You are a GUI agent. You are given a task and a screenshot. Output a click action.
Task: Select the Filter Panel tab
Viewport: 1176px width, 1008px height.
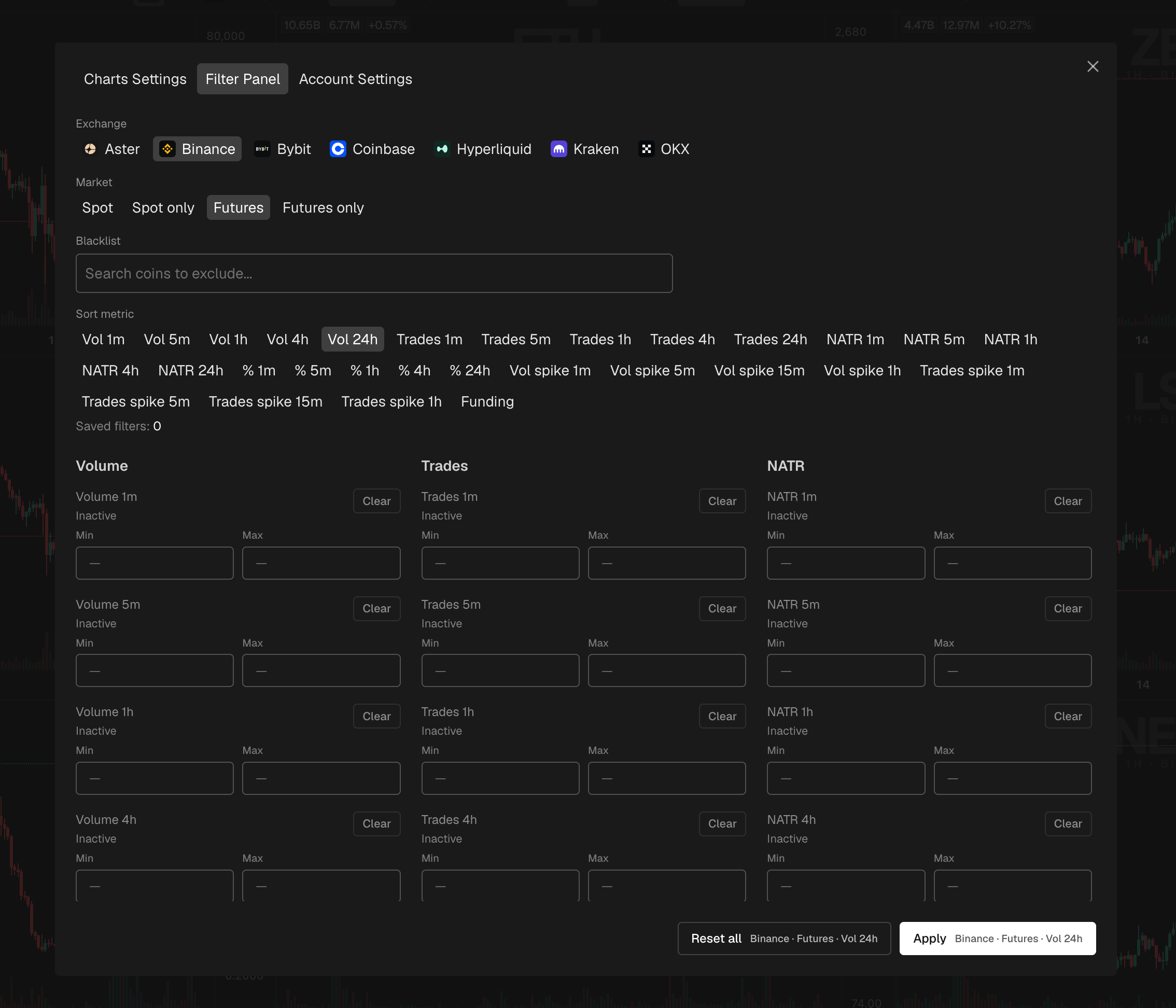tap(242, 79)
